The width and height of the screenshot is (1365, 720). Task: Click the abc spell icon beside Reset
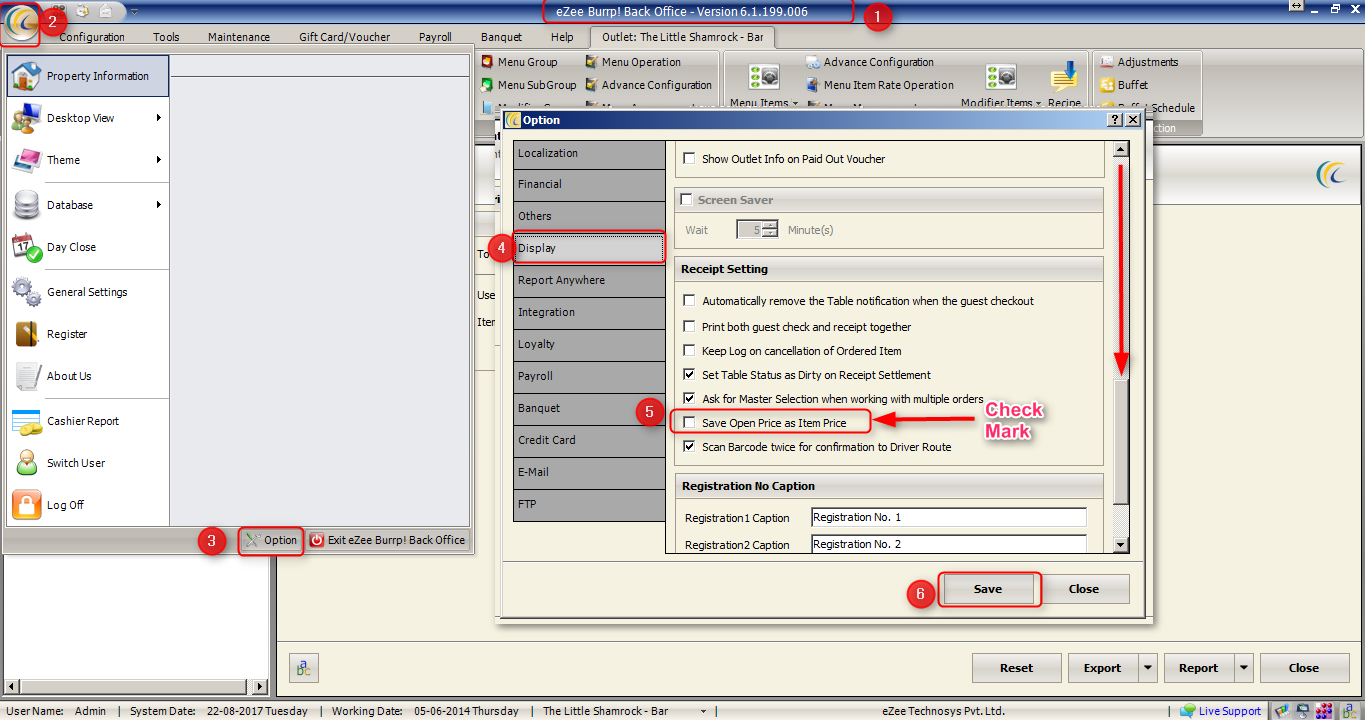(x=304, y=668)
